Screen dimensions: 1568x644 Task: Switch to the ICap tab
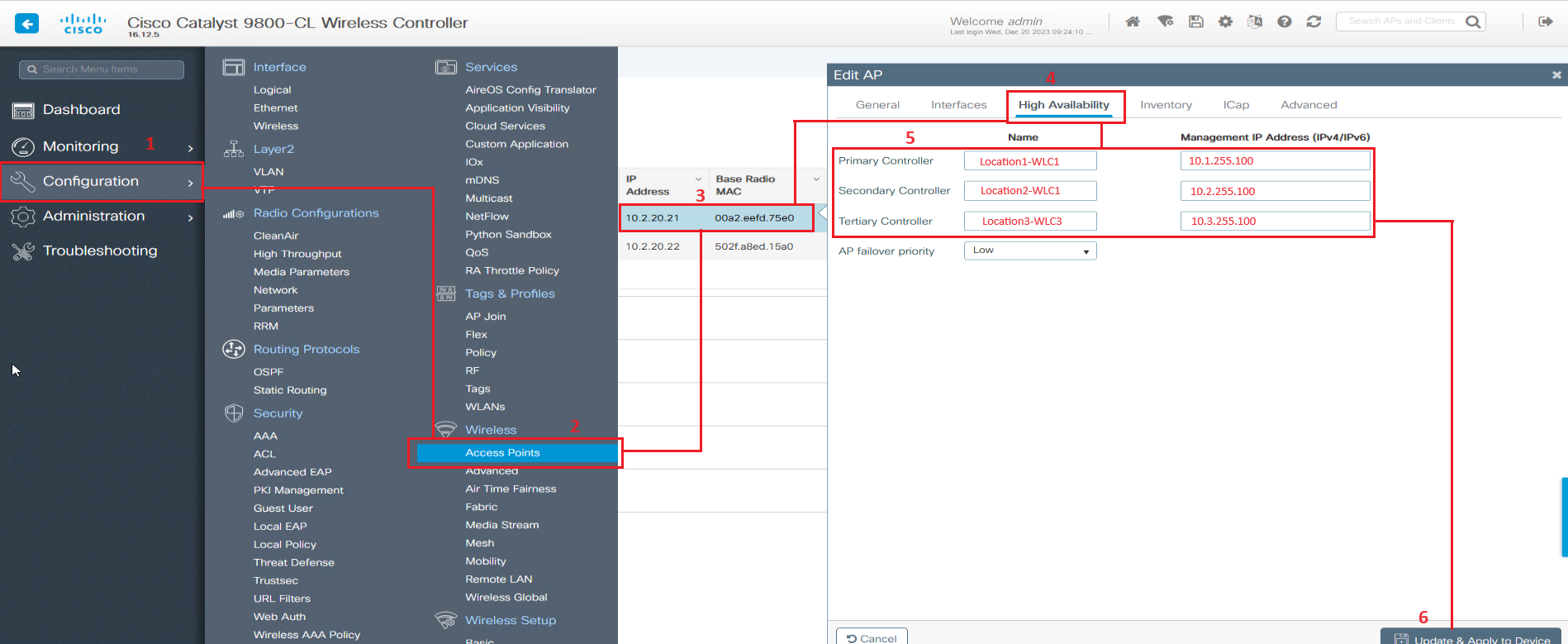point(1236,105)
